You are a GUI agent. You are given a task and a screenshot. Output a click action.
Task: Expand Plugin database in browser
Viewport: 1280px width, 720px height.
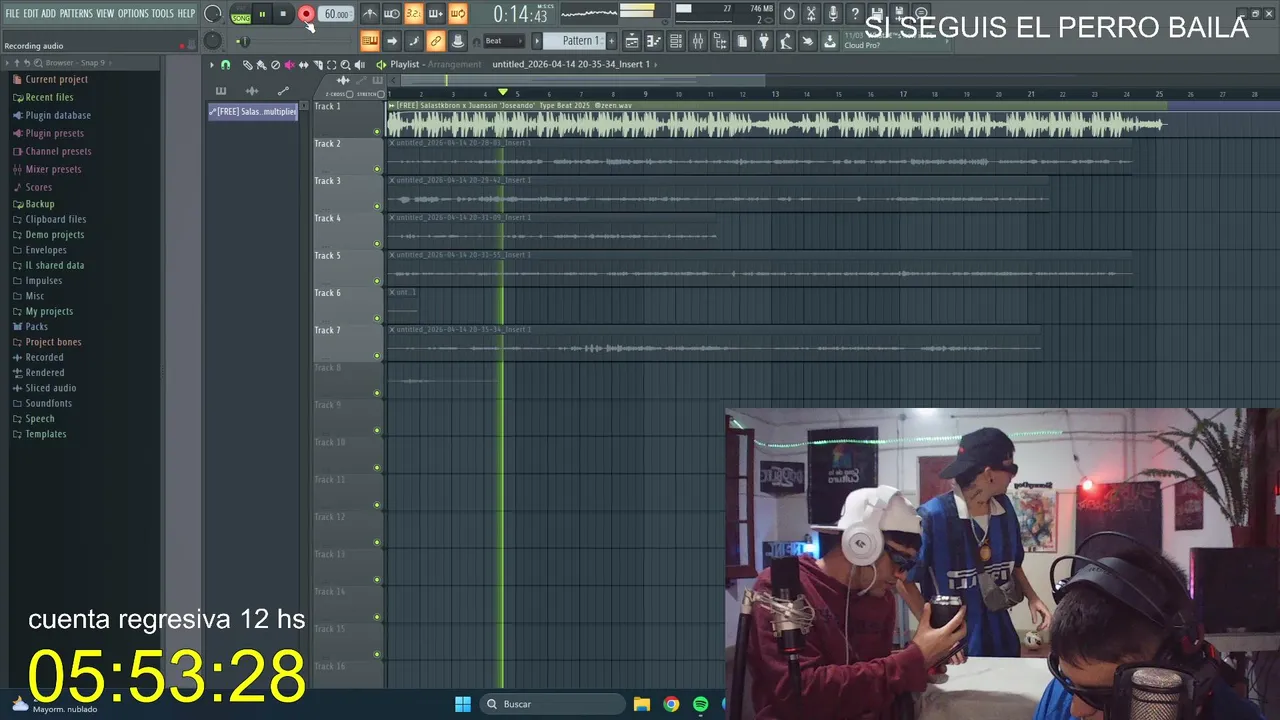click(x=51, y=115)
